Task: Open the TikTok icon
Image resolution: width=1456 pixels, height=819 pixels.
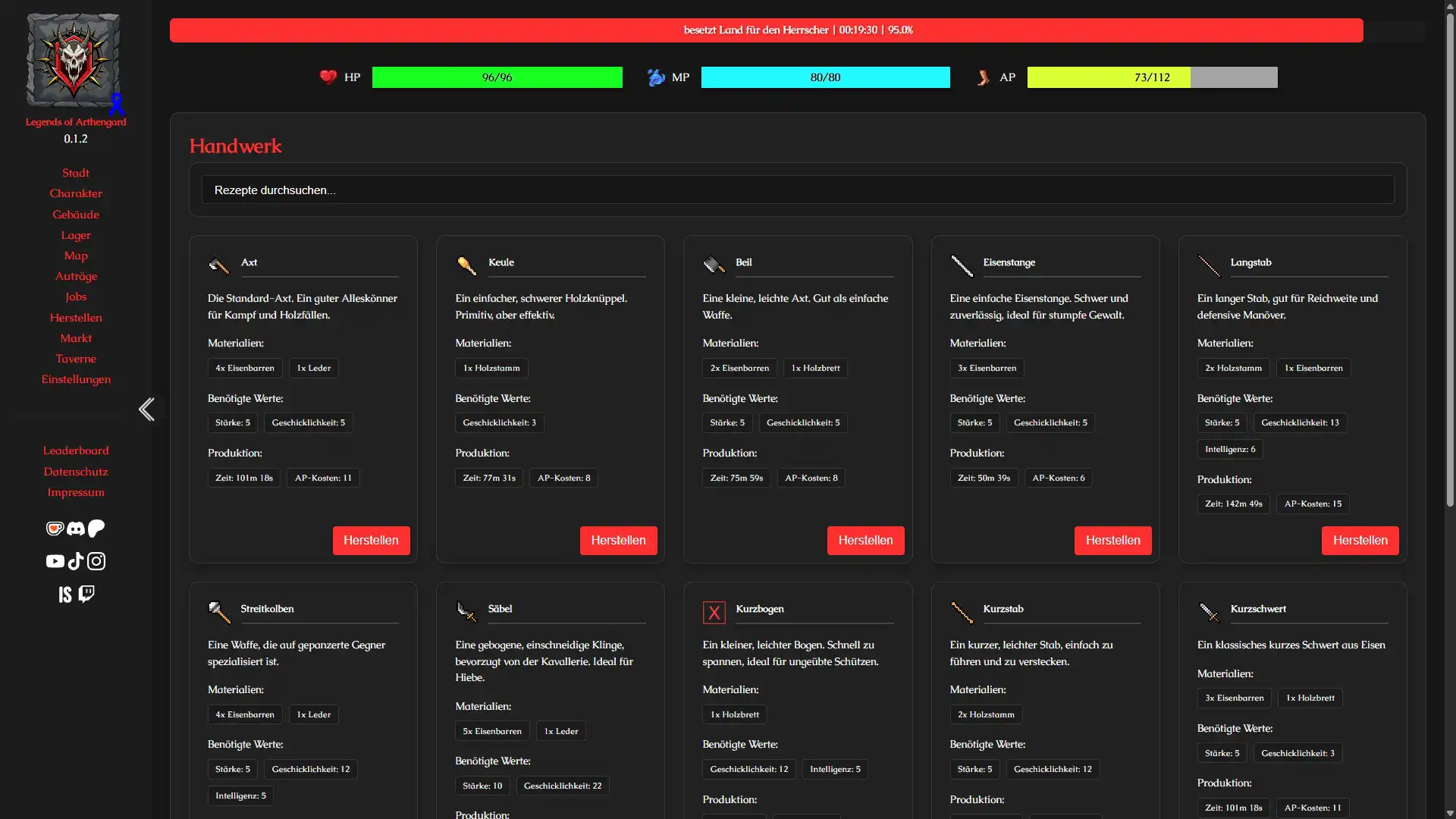Action: point(75,561)
